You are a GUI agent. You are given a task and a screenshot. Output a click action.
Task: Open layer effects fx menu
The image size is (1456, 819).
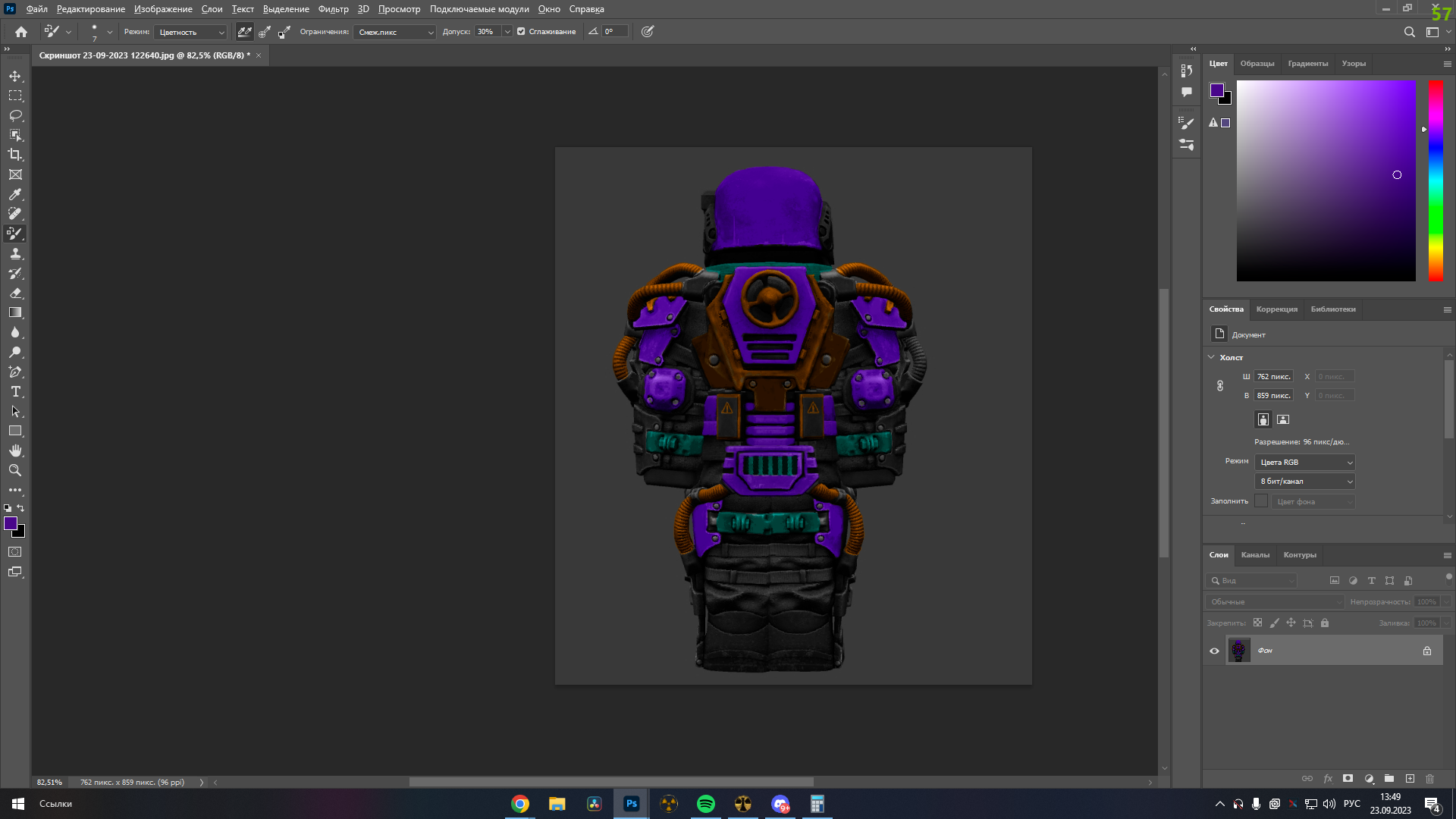(x=1328, y=779)
